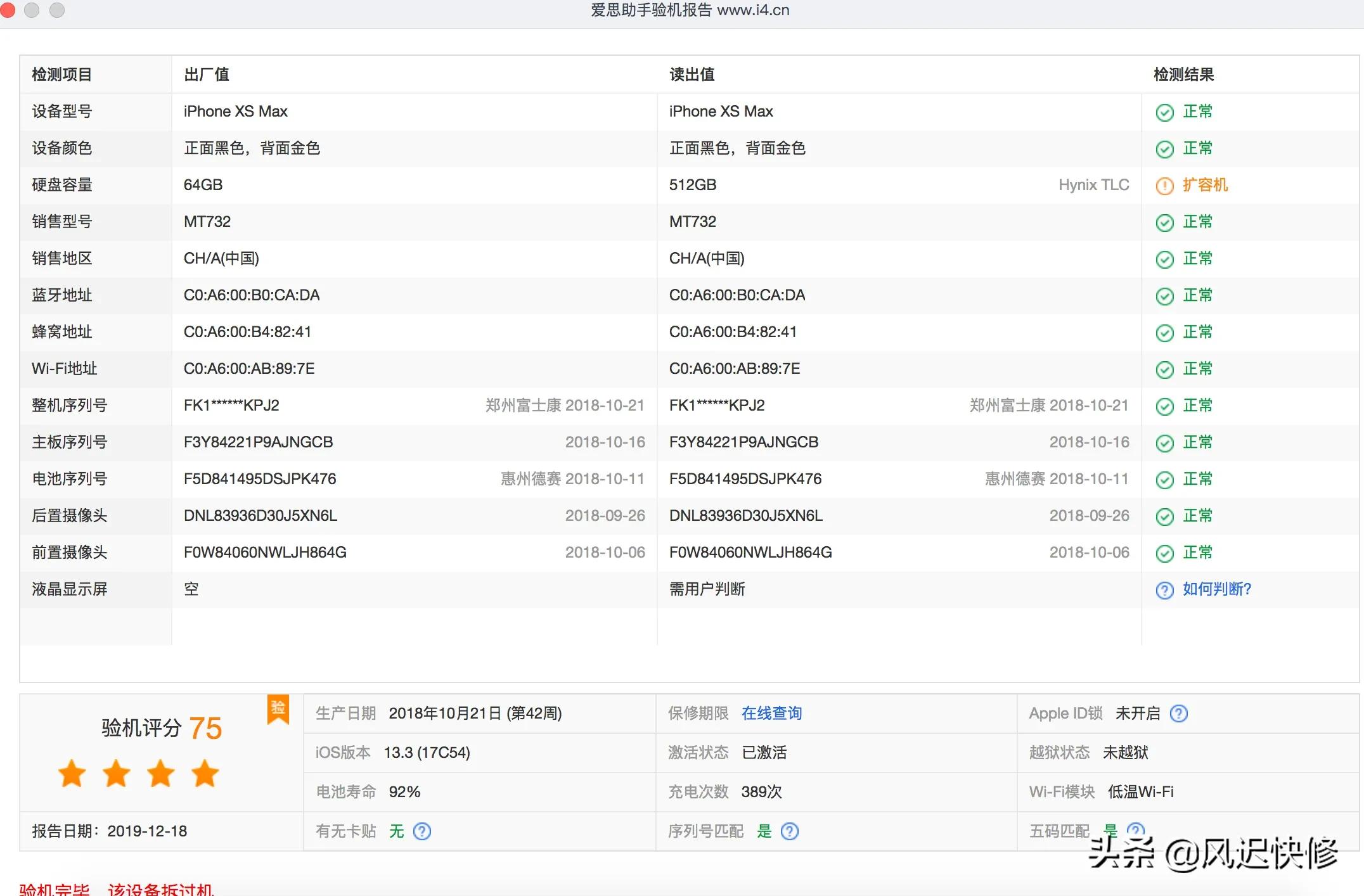Select factory battery serial F5D841495DSJPK476

pyautogui.click(x=260, y=479)
